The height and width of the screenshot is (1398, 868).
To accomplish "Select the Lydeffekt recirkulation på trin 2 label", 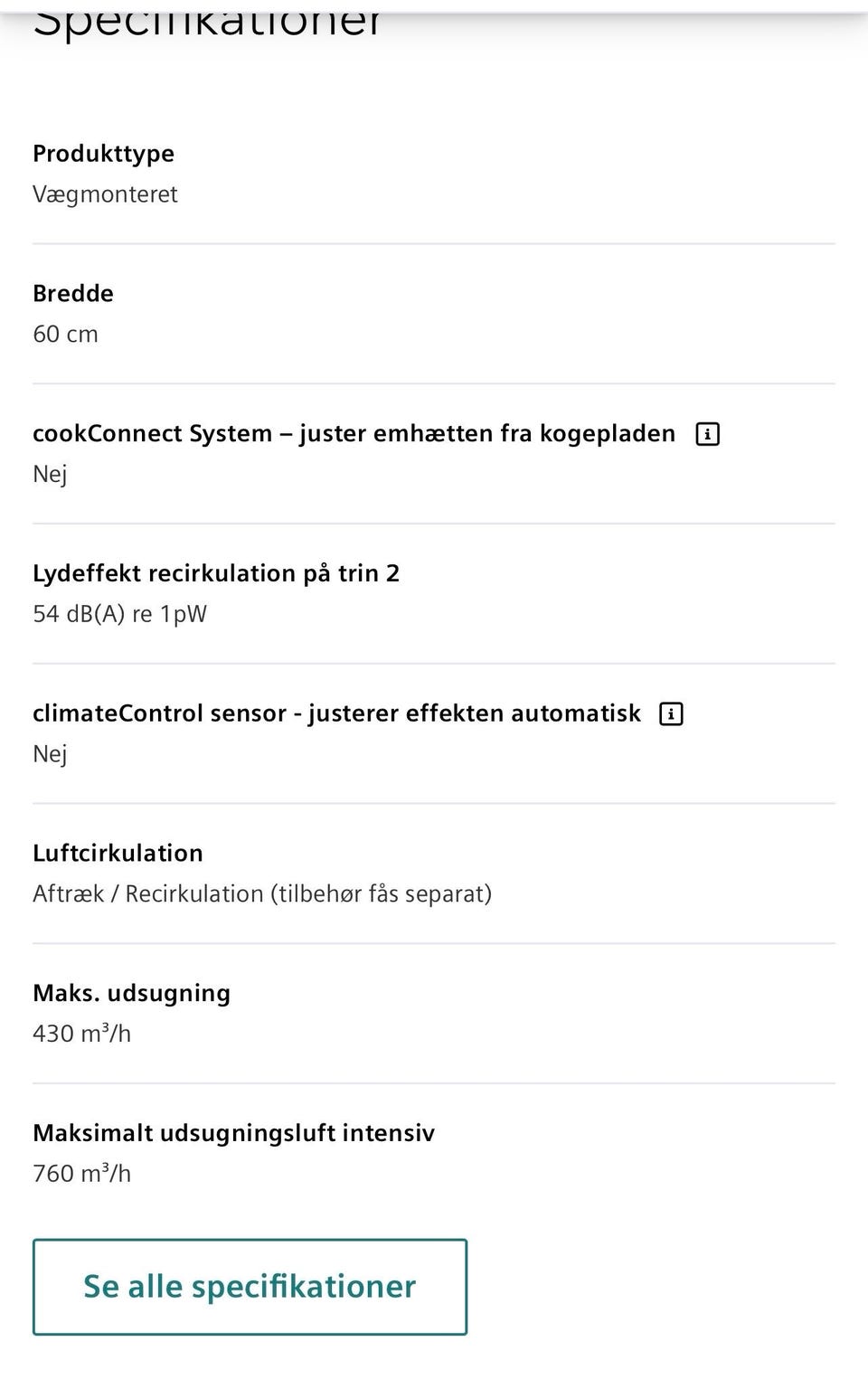I will [x=216, y=573].
